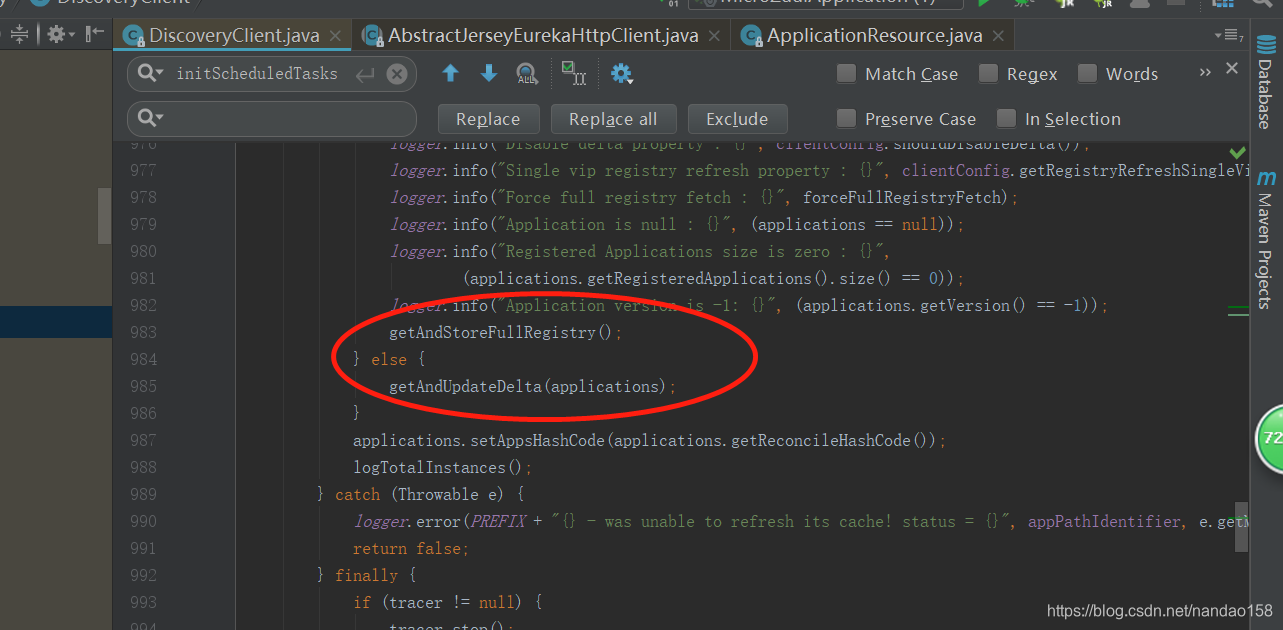Click line number 985 in the gutter
1283x630 pixels.
143,386
